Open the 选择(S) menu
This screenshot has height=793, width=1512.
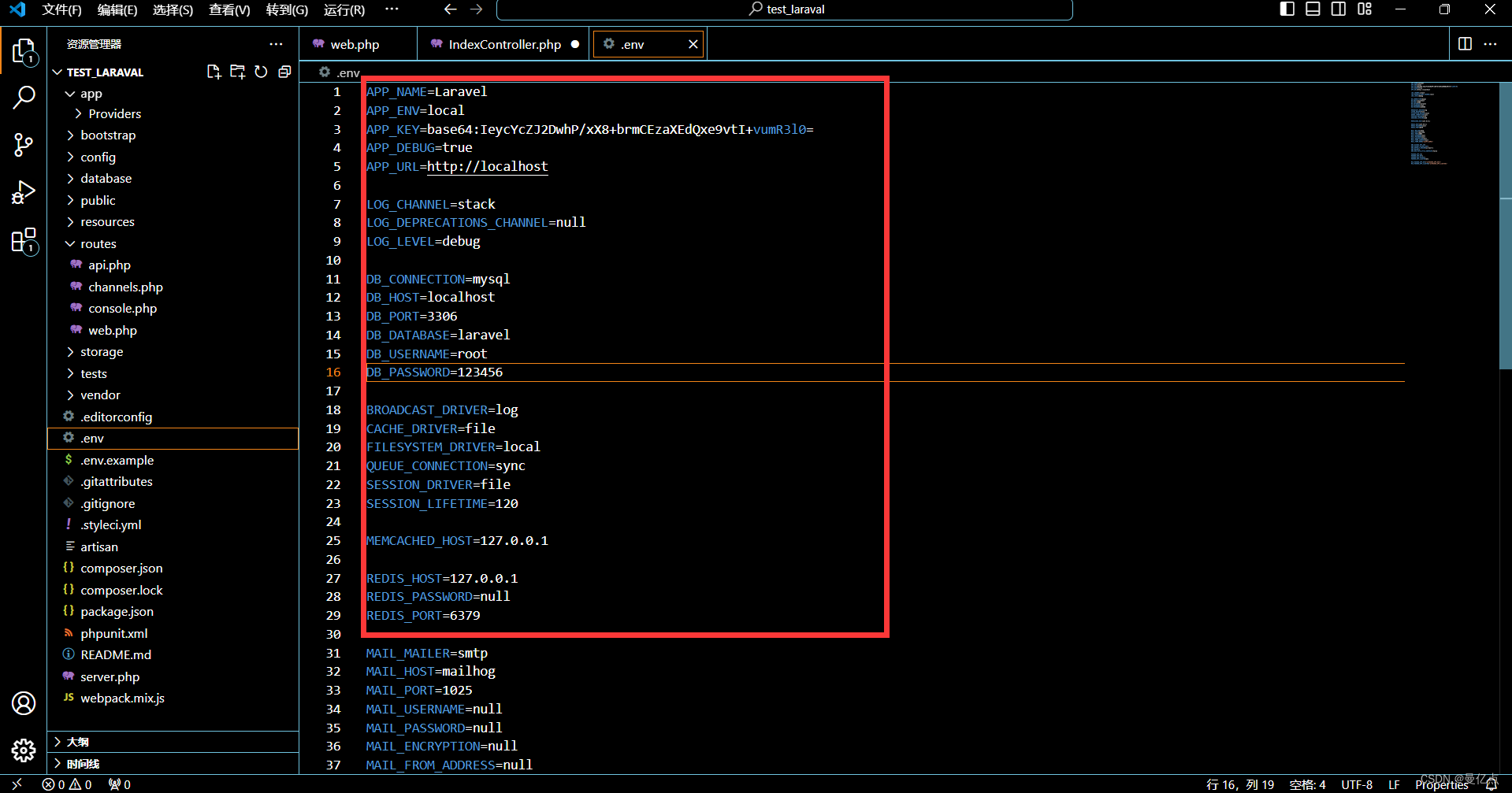(x=173, y=9)
